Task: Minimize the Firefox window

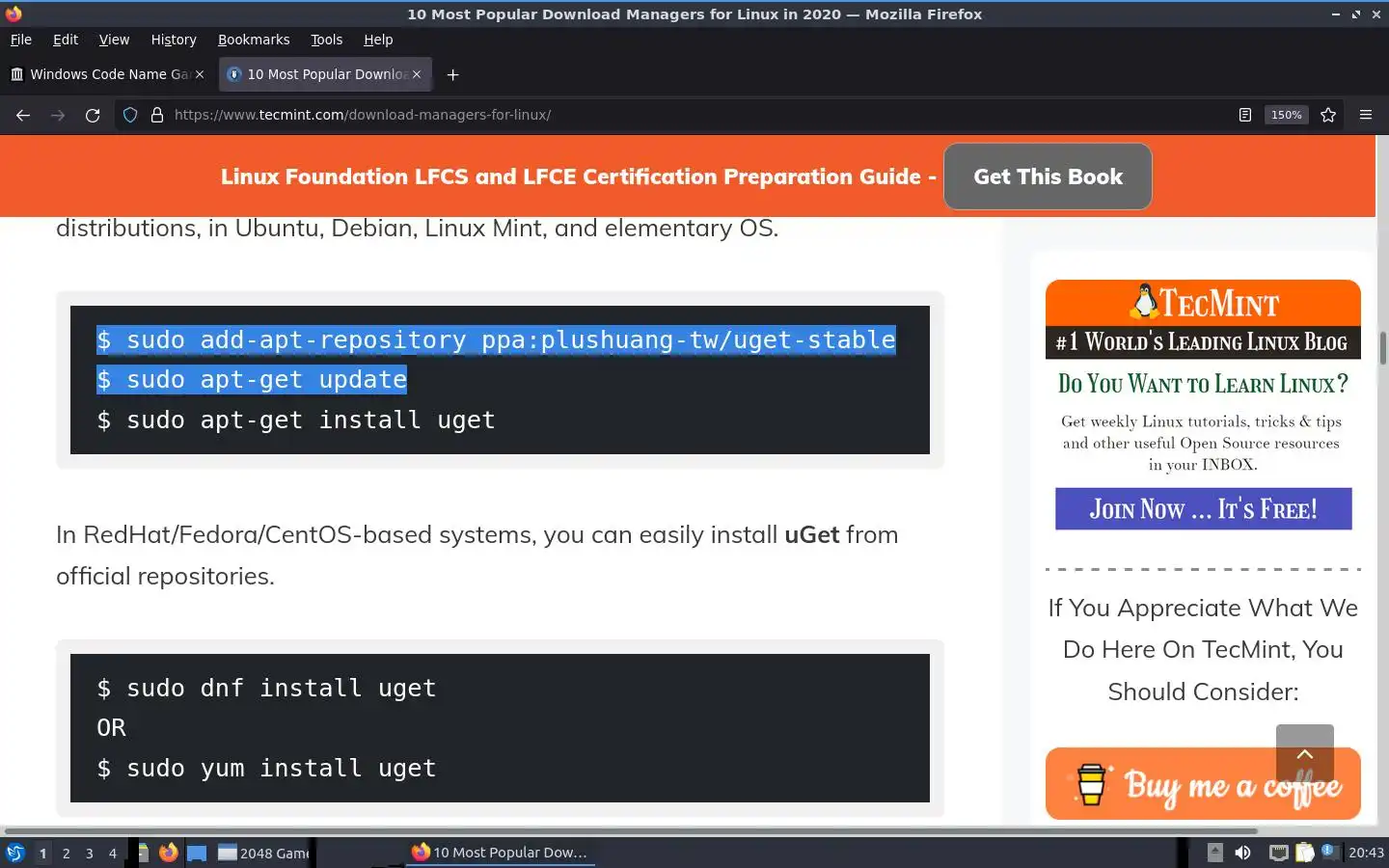Action: coord(1336,14)
